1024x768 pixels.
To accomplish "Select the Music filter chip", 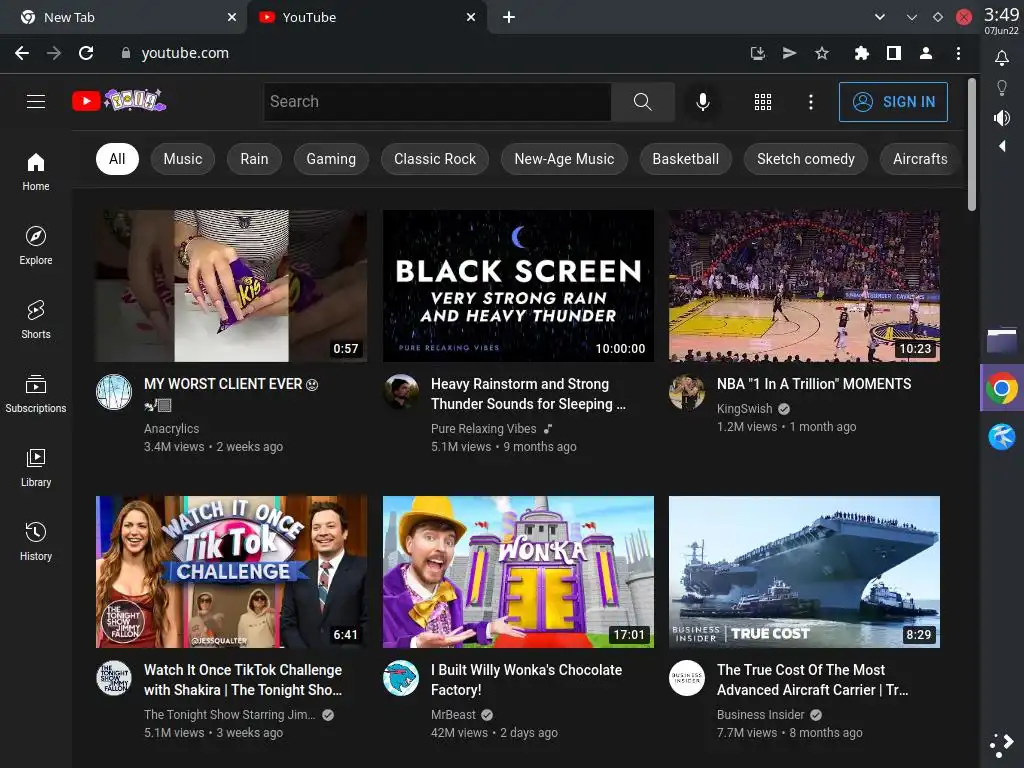I will (183, 159).
